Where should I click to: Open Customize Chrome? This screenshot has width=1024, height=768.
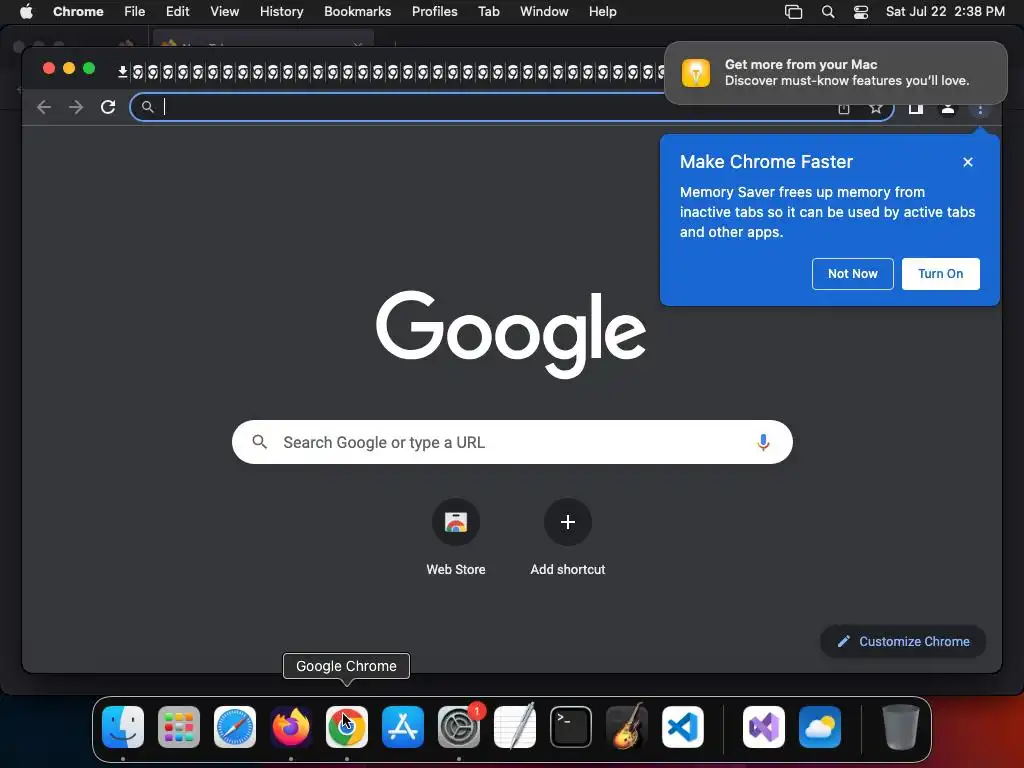(x=903, y=641)
